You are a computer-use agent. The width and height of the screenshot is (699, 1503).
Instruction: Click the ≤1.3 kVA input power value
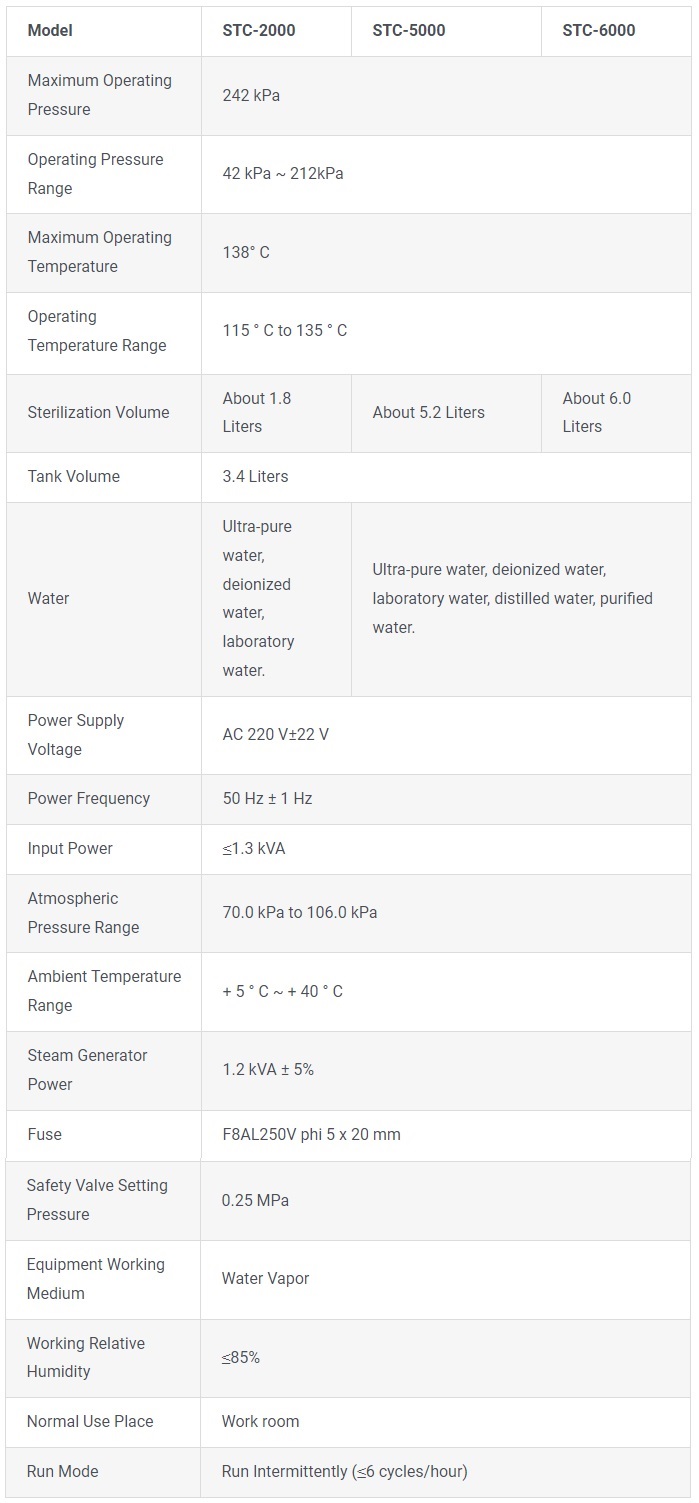pos(253,848)
